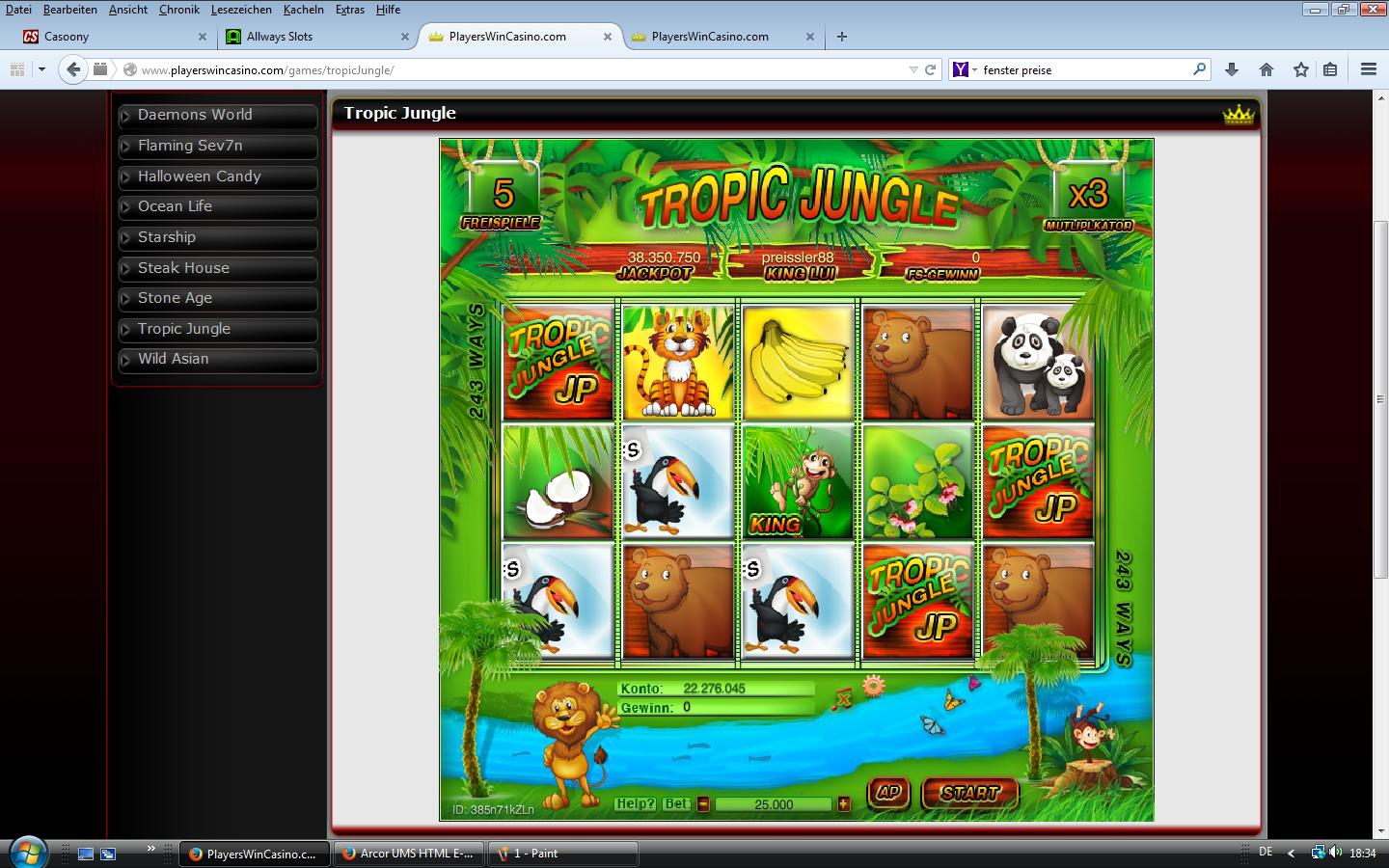Click the tiger symbol on the reels
Screen dimensions: 1389x868
click(678, 364)
